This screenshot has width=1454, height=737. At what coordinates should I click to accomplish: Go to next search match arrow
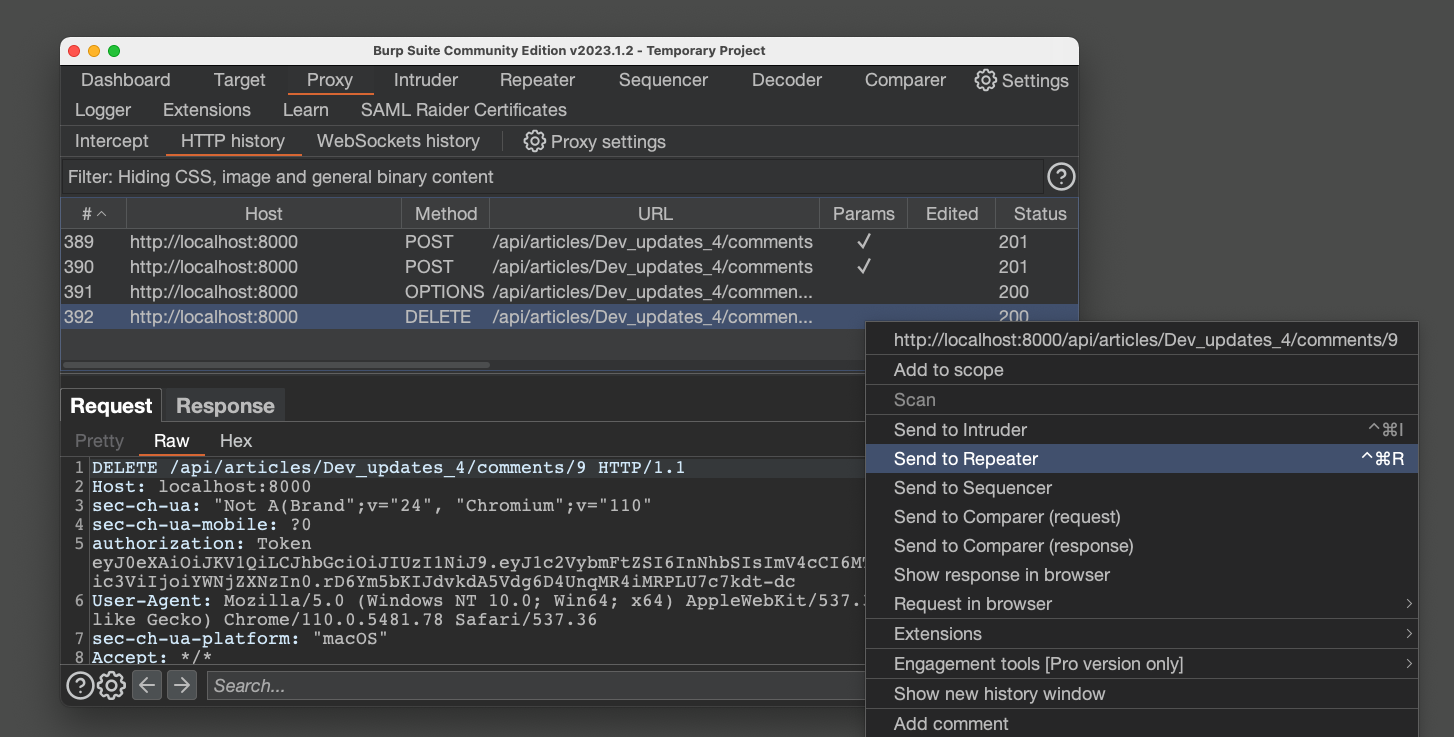click(x=181, y=685)
